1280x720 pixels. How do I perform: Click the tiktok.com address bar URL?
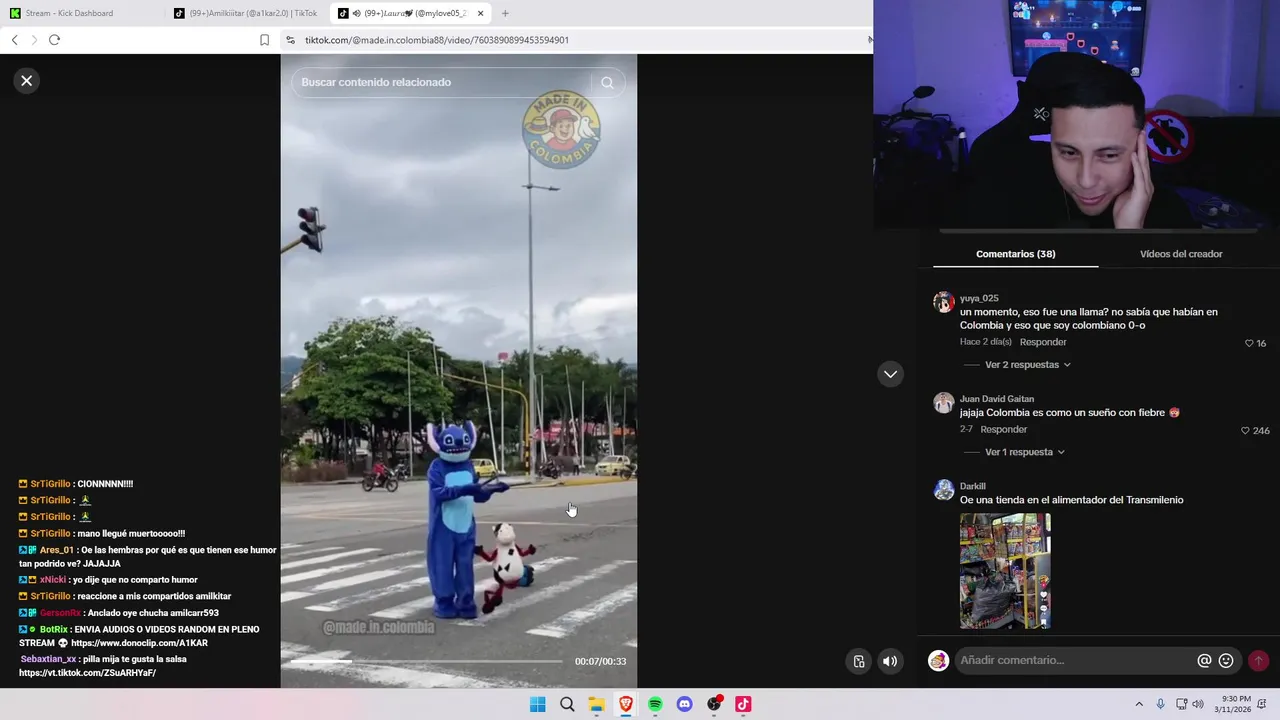coord(437,40)
